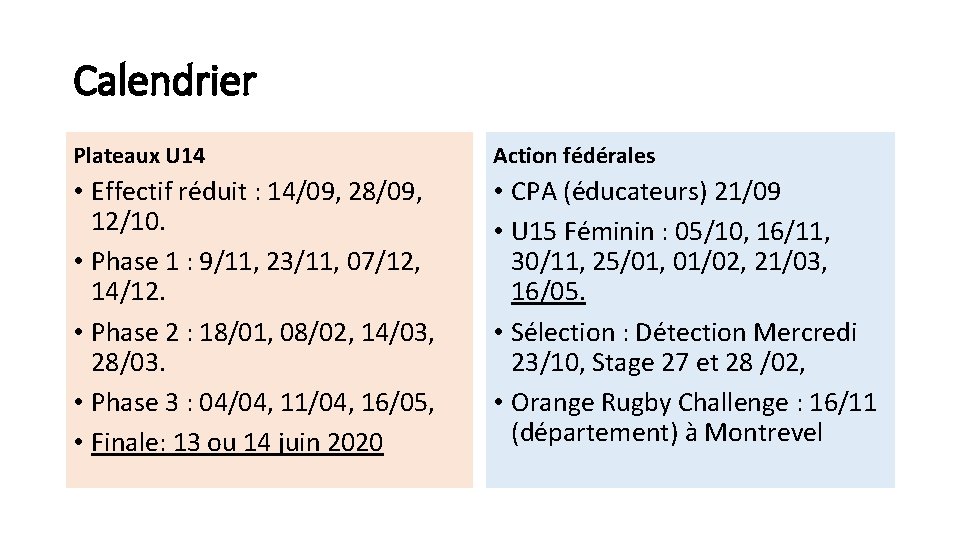Click the 23/10 detection date
The image size is (960, 540).
coord(547,362)
